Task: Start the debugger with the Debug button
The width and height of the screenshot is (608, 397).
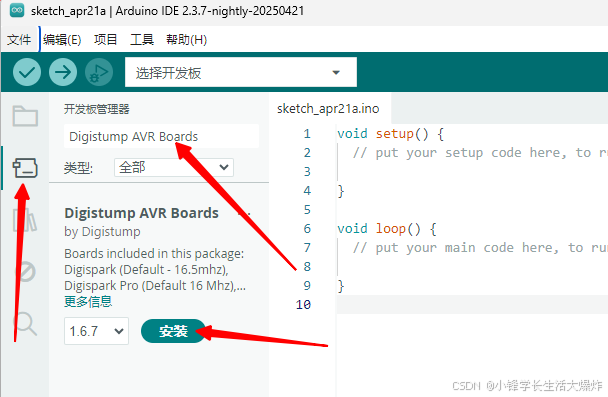Action: 99,72
